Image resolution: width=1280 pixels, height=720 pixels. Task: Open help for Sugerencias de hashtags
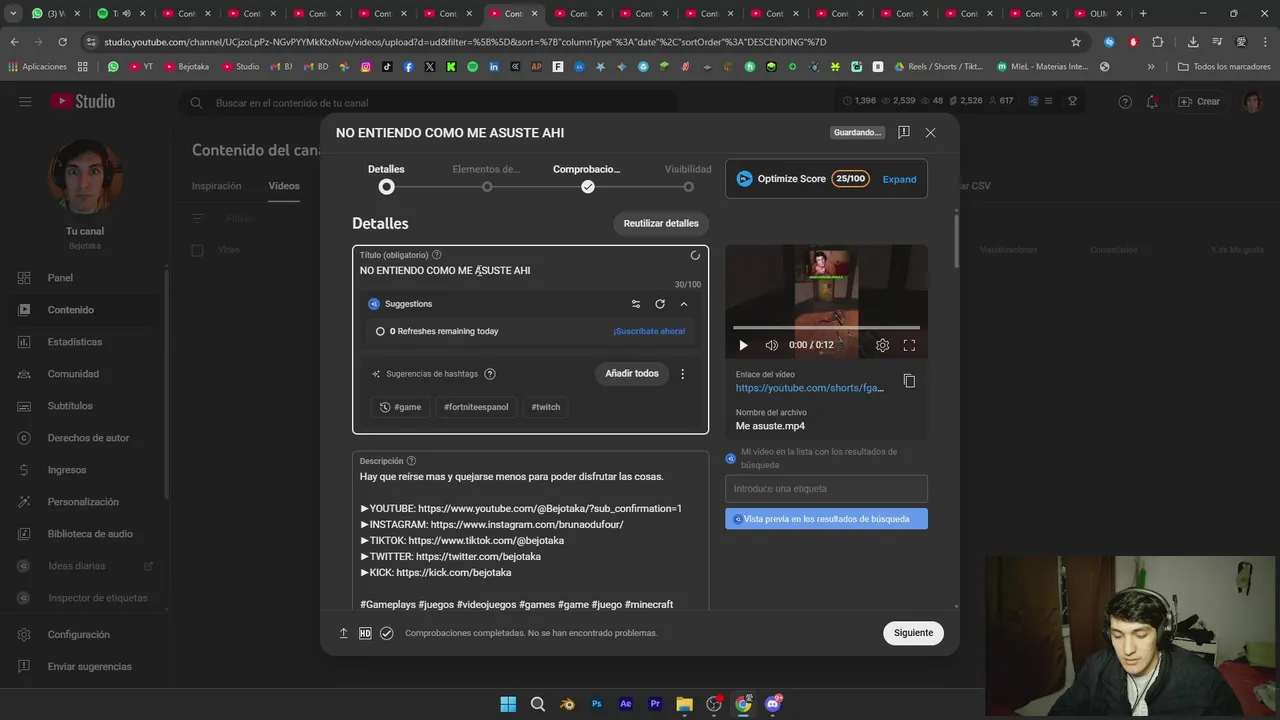490,374
